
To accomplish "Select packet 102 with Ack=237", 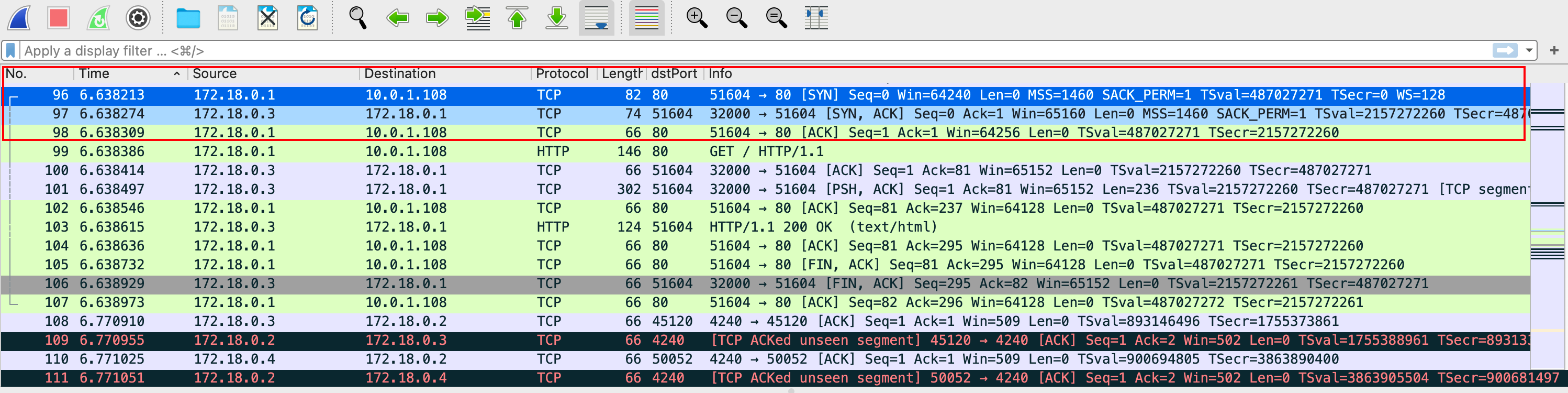I will coord(765,209).
